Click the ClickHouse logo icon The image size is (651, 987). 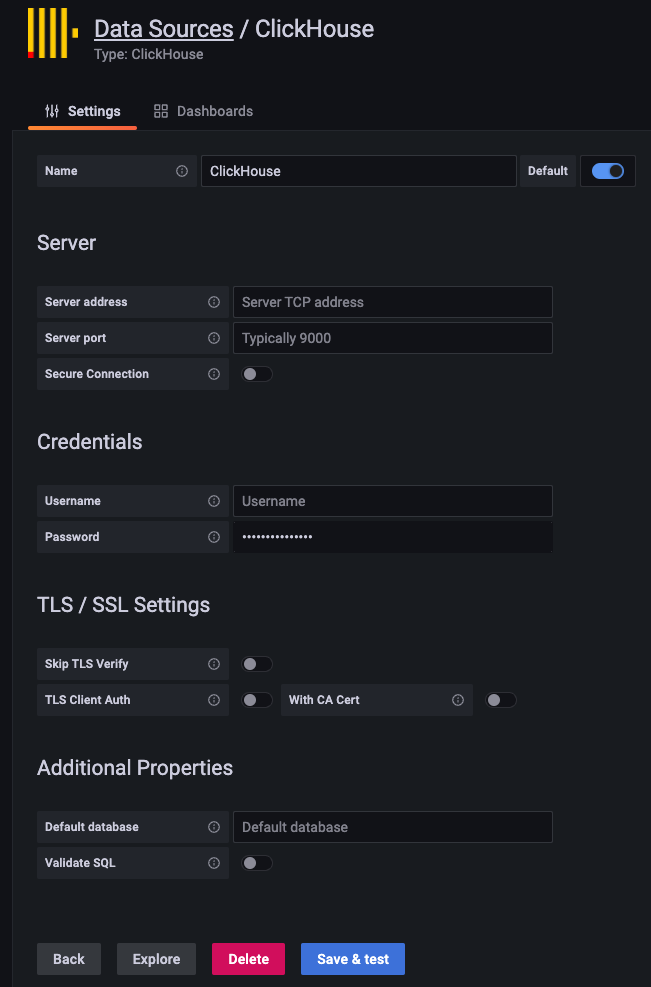[53, 33]
